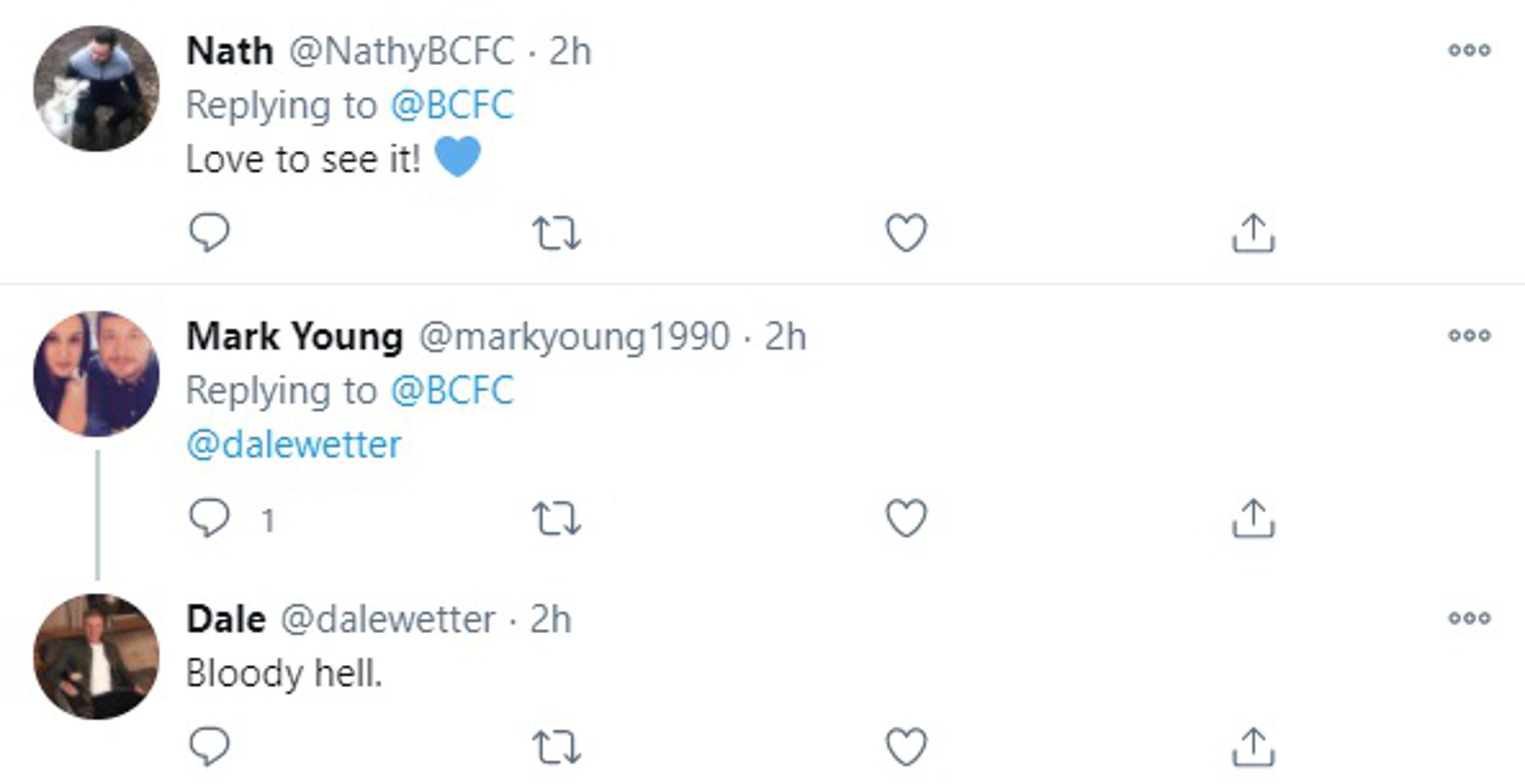Like Nath's tweet with the heart icon
Screen dimensions: 1525x784
coord(906,233)
